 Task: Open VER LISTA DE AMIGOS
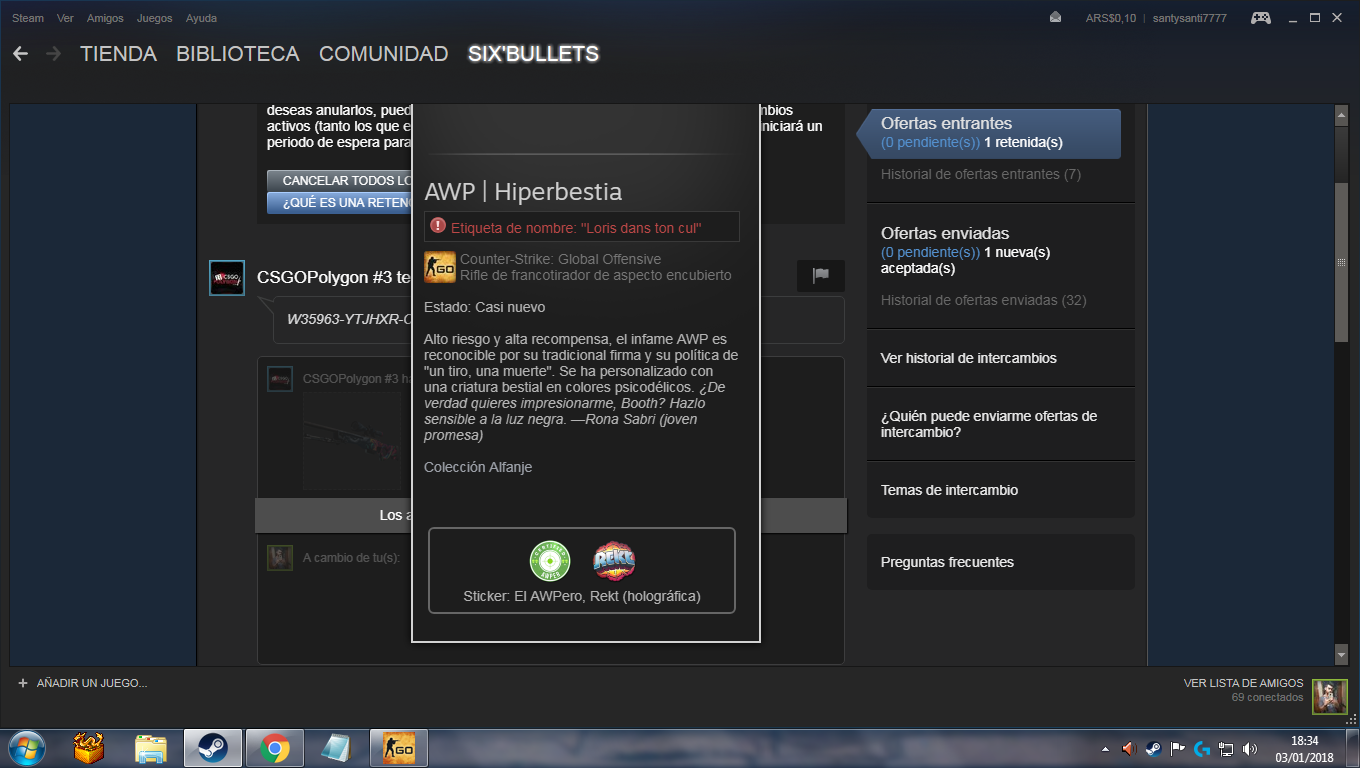[1243, 683]
